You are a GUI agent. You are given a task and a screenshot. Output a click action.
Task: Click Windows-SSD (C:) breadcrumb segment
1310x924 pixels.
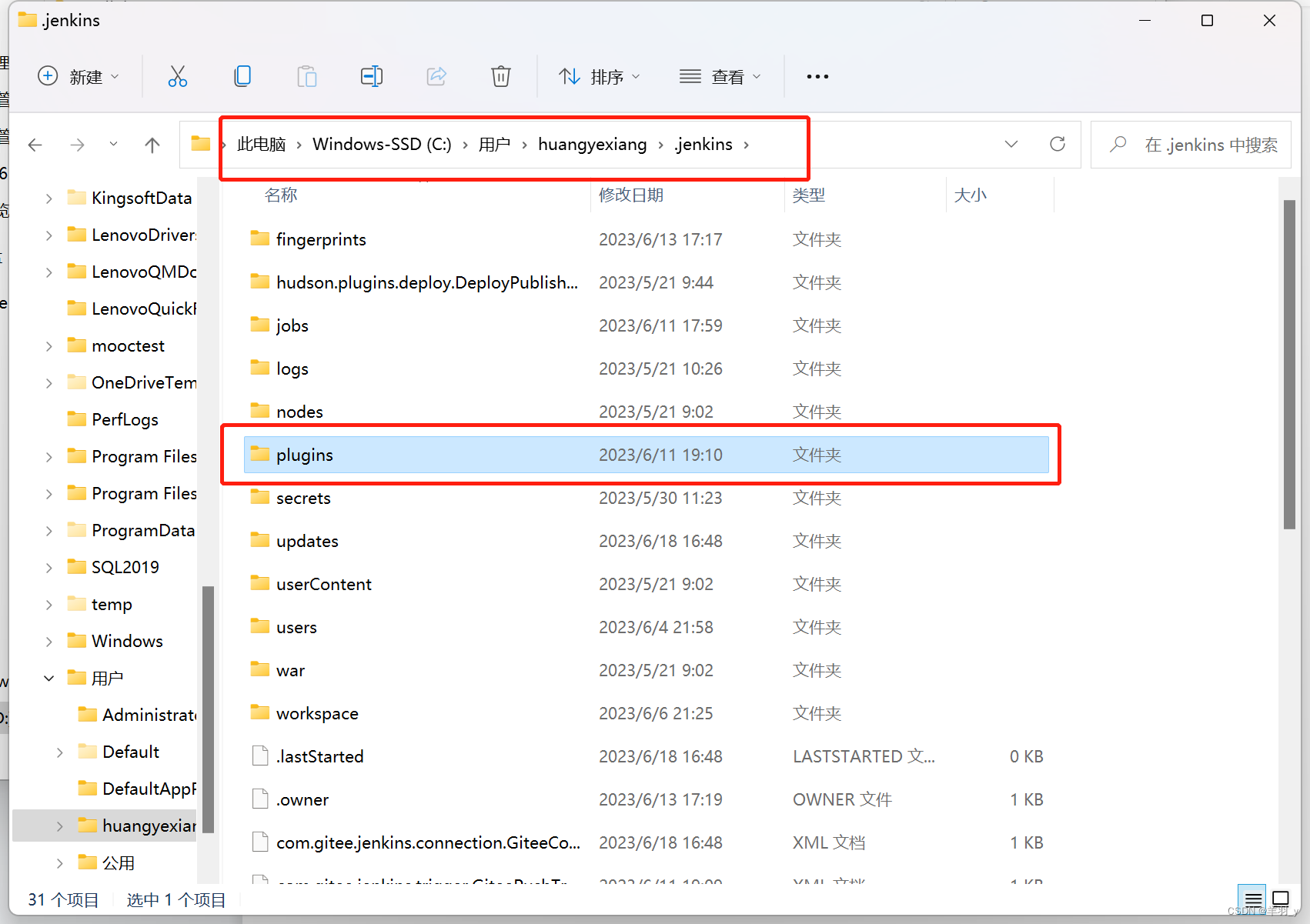pos(382,145)
